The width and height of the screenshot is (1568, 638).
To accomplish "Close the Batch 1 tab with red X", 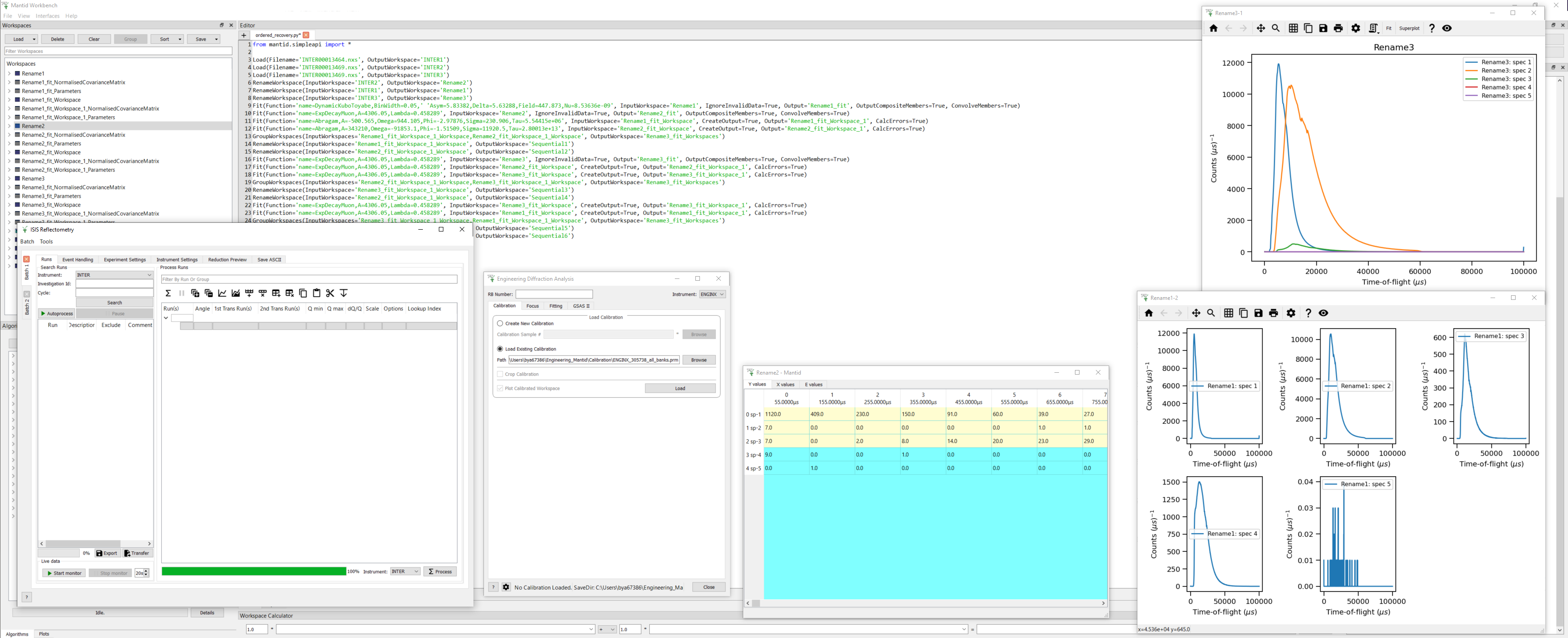I will (x=27, y=259).
